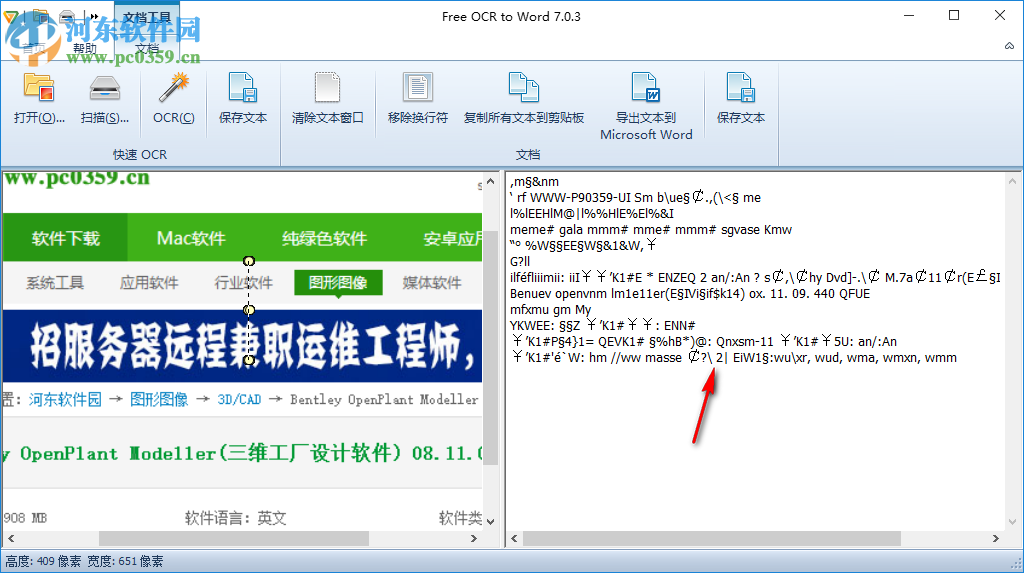
Task: Click the text pane horizontal scrollbar thumb
Action: click(x=712, y=538)
